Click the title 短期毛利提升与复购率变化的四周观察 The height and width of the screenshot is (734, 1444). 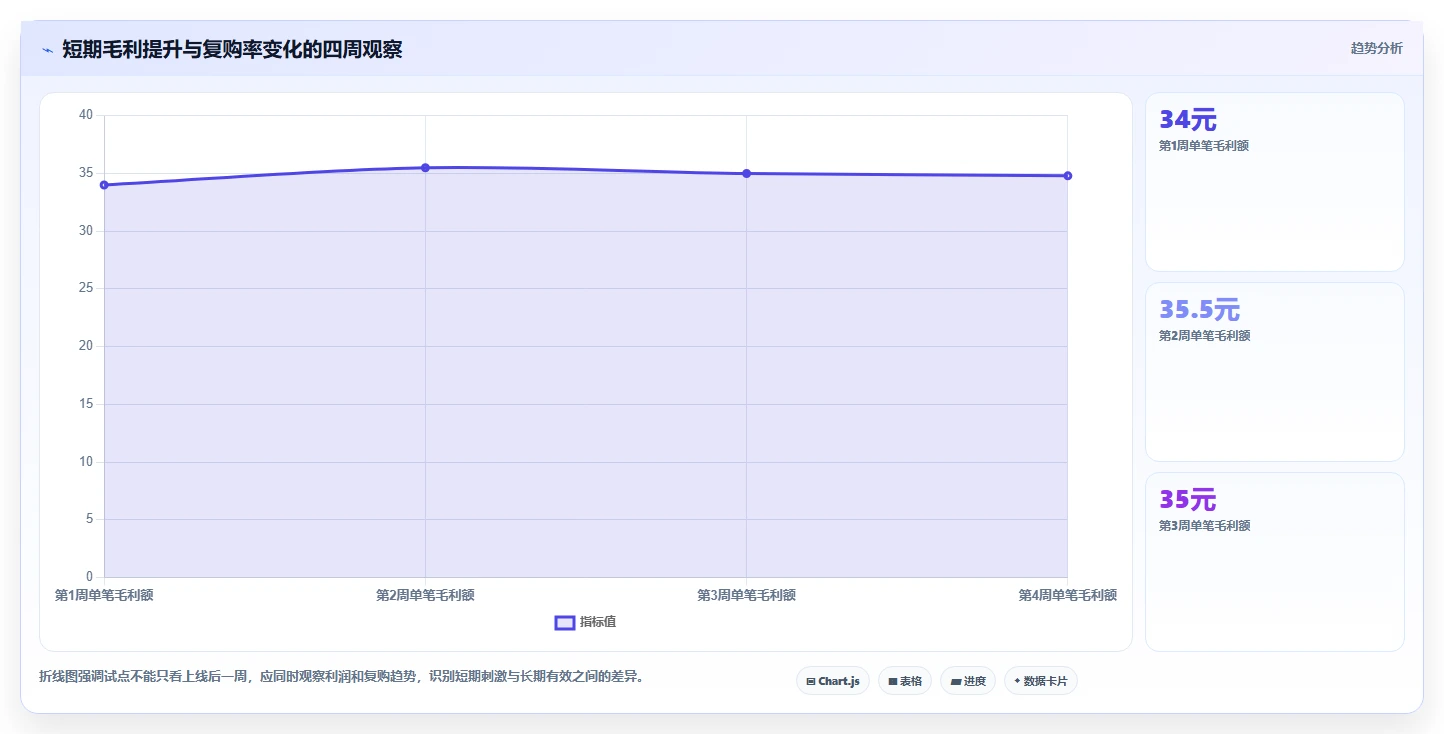(232, 49)
